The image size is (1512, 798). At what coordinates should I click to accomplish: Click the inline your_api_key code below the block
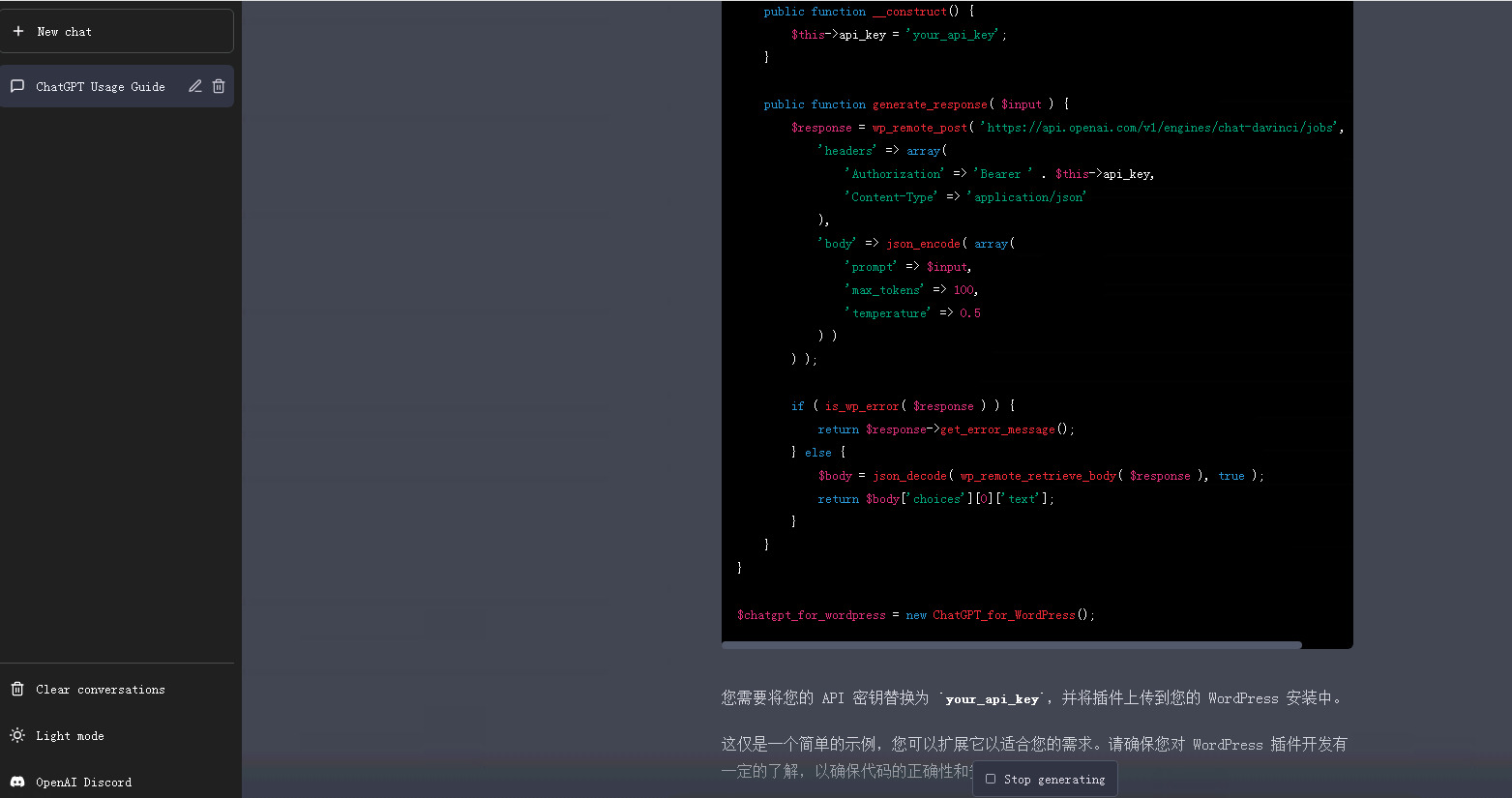(992, 698)
